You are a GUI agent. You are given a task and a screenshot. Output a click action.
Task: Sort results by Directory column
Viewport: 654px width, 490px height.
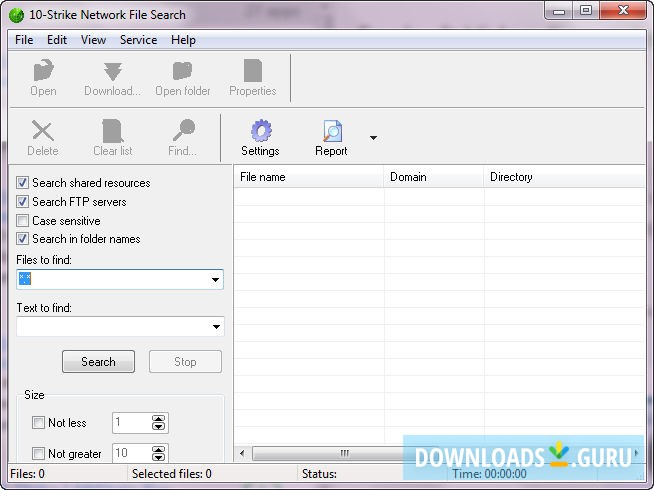[564, 177]
